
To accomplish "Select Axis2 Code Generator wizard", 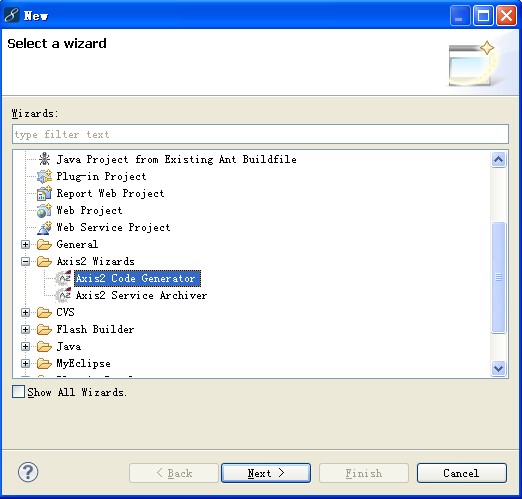I will 137,278.
